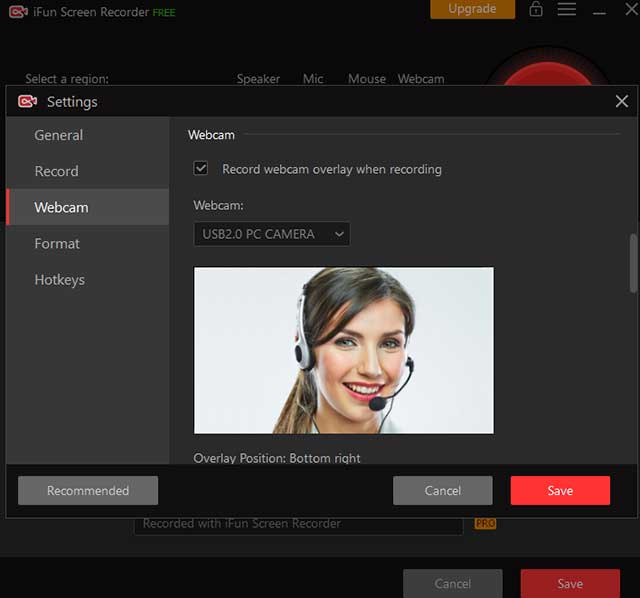Screen dimensions: 640x598
Task: Close the Settings dialog with X
Action: click(621, 101)
